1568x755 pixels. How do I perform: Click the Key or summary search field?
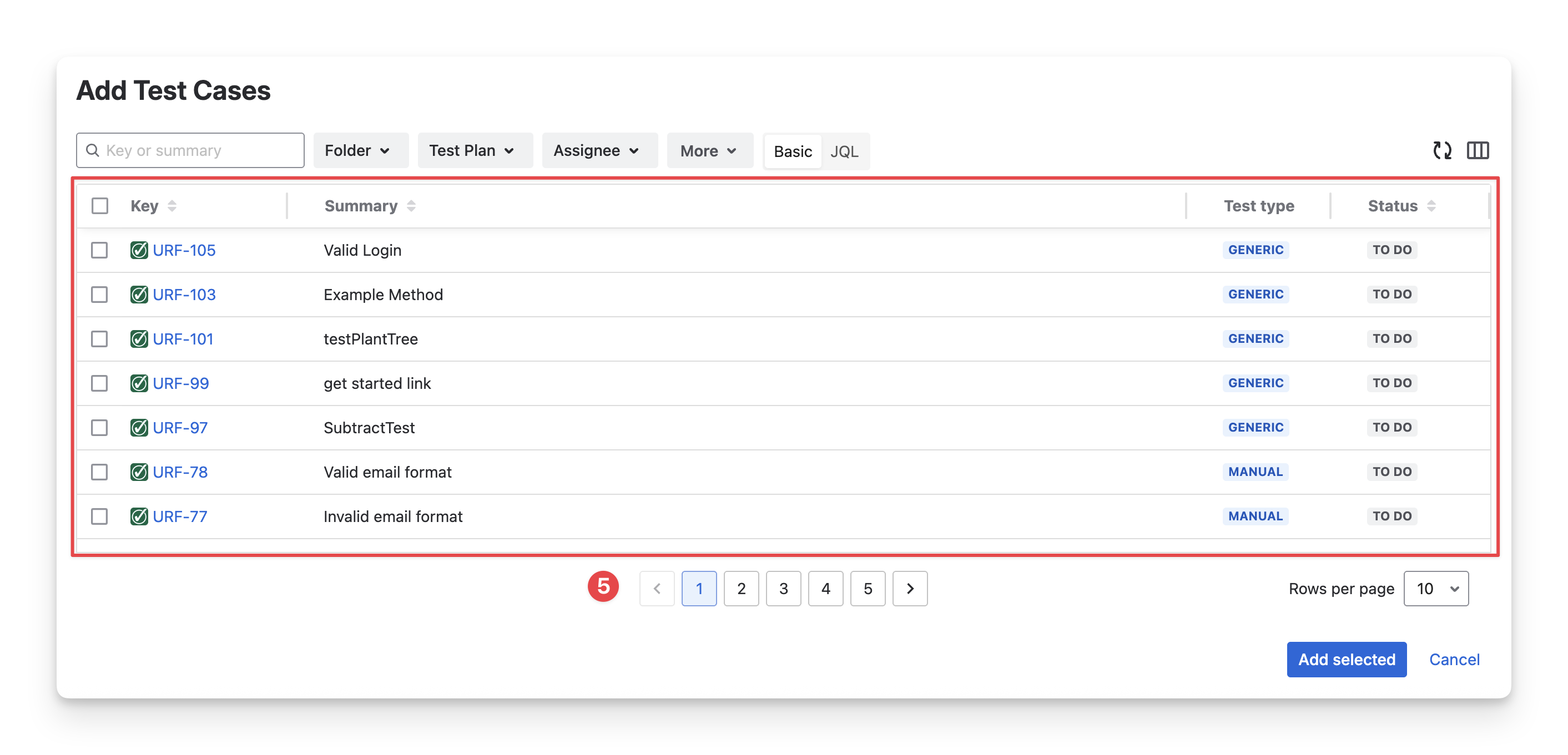coord(201,150)
